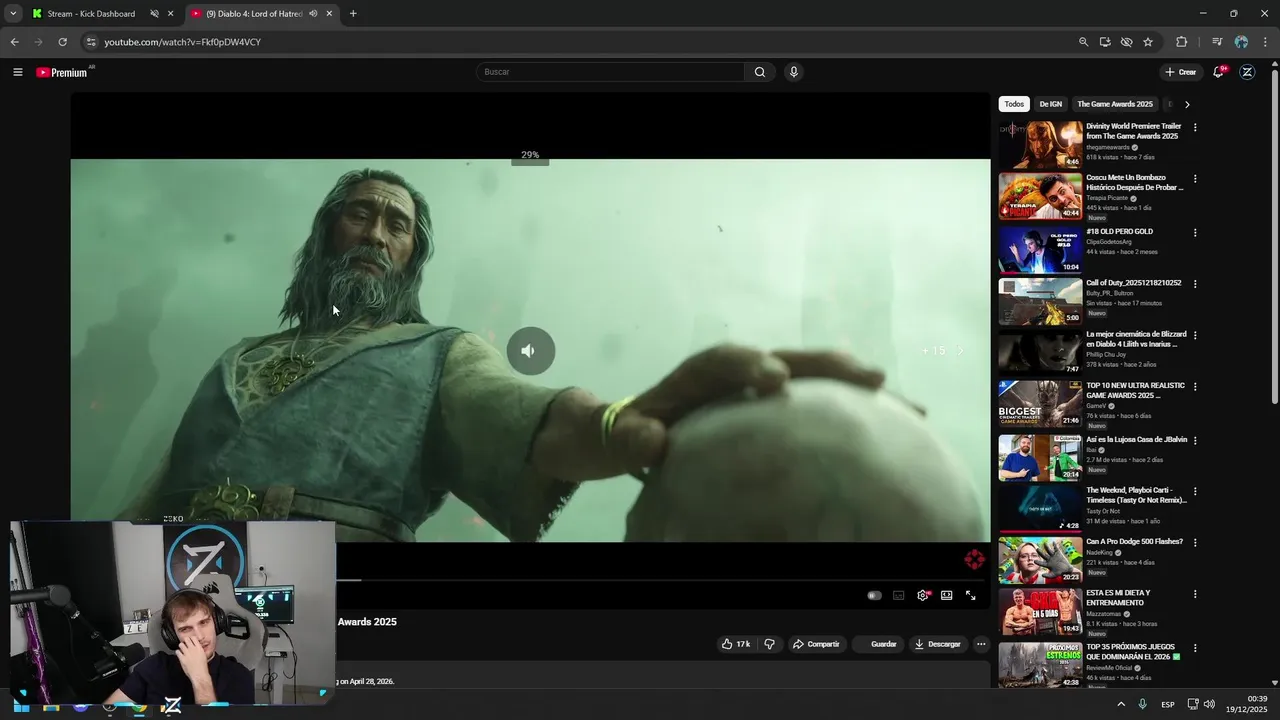The image size is (1280, 720).
Task: Open The Weeknd, Playboi Carti Timeless video title
Action: (1136, 495)
